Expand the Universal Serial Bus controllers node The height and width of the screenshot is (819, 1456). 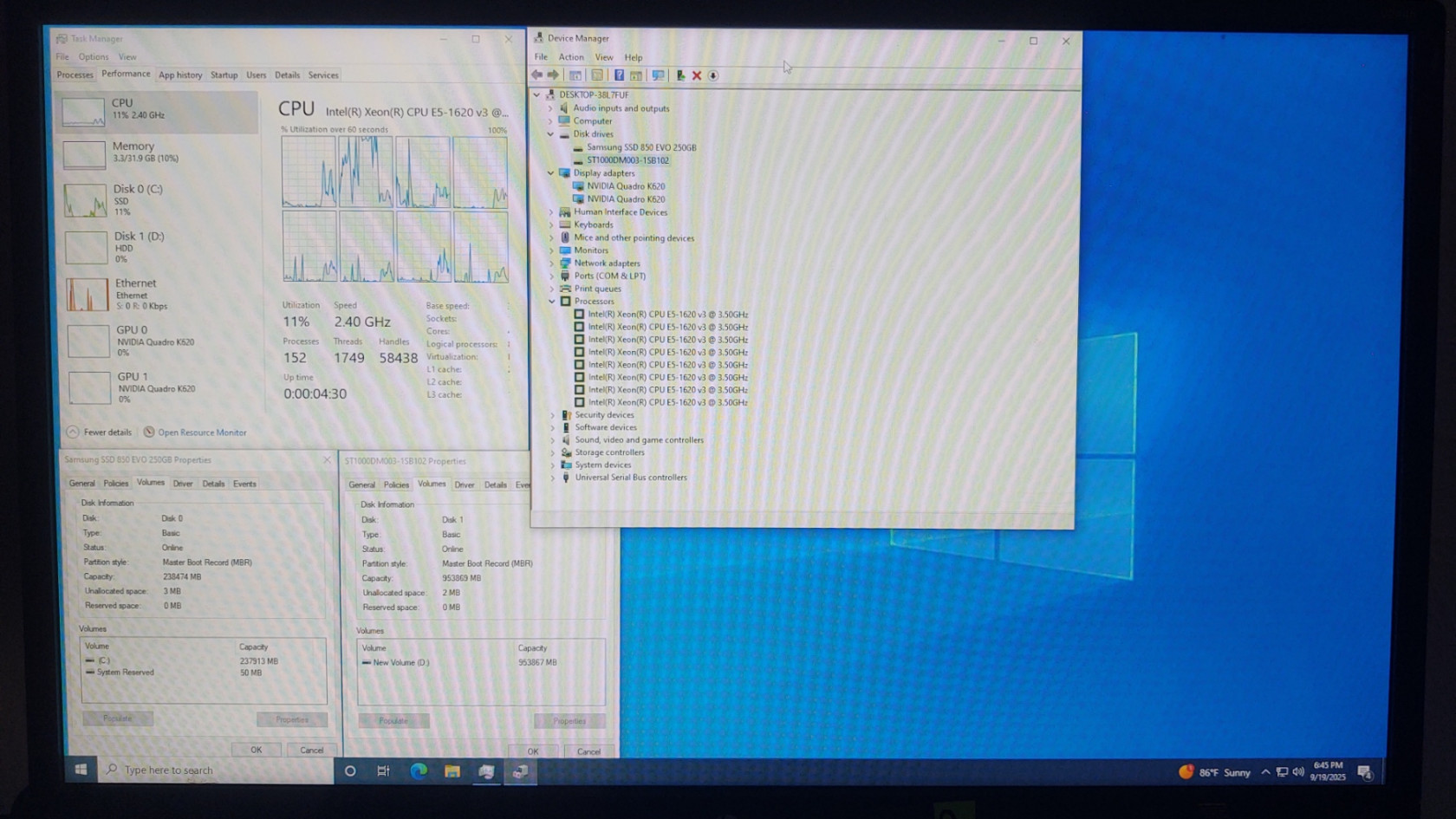point(553,478)
